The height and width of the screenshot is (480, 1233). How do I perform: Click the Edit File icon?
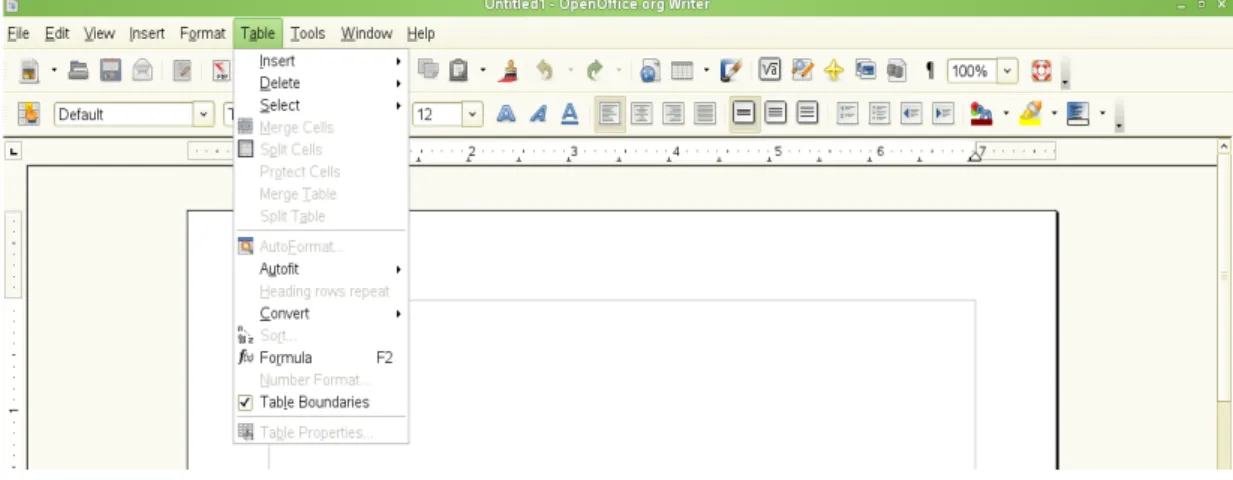183,71
